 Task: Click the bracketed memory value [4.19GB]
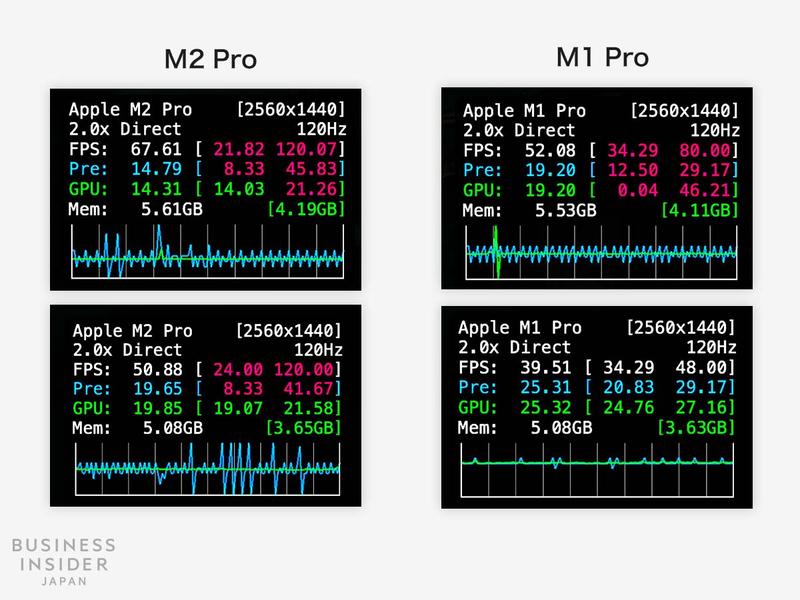(306, 209)
